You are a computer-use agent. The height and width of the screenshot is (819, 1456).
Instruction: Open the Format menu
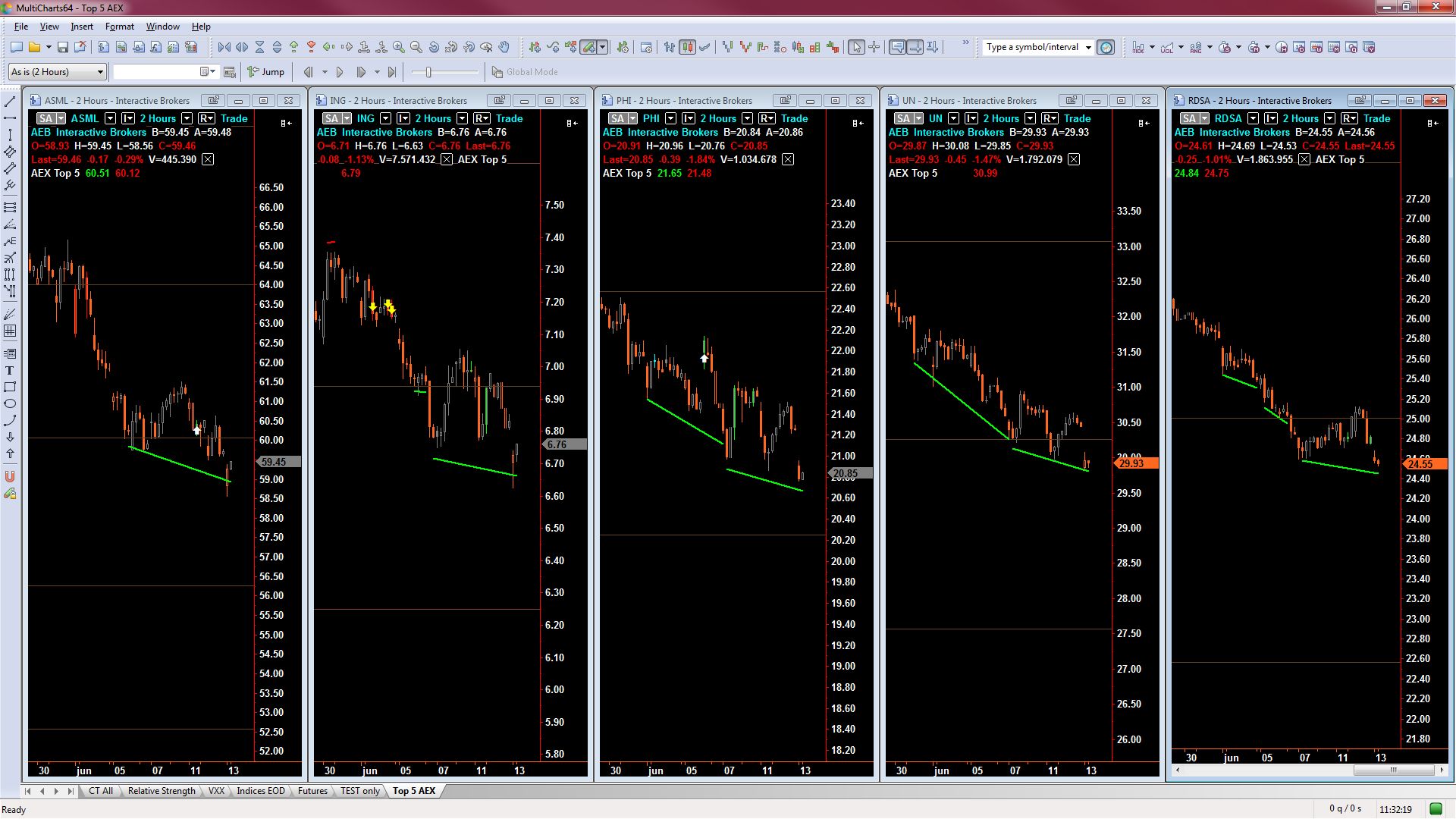[119, 27]
